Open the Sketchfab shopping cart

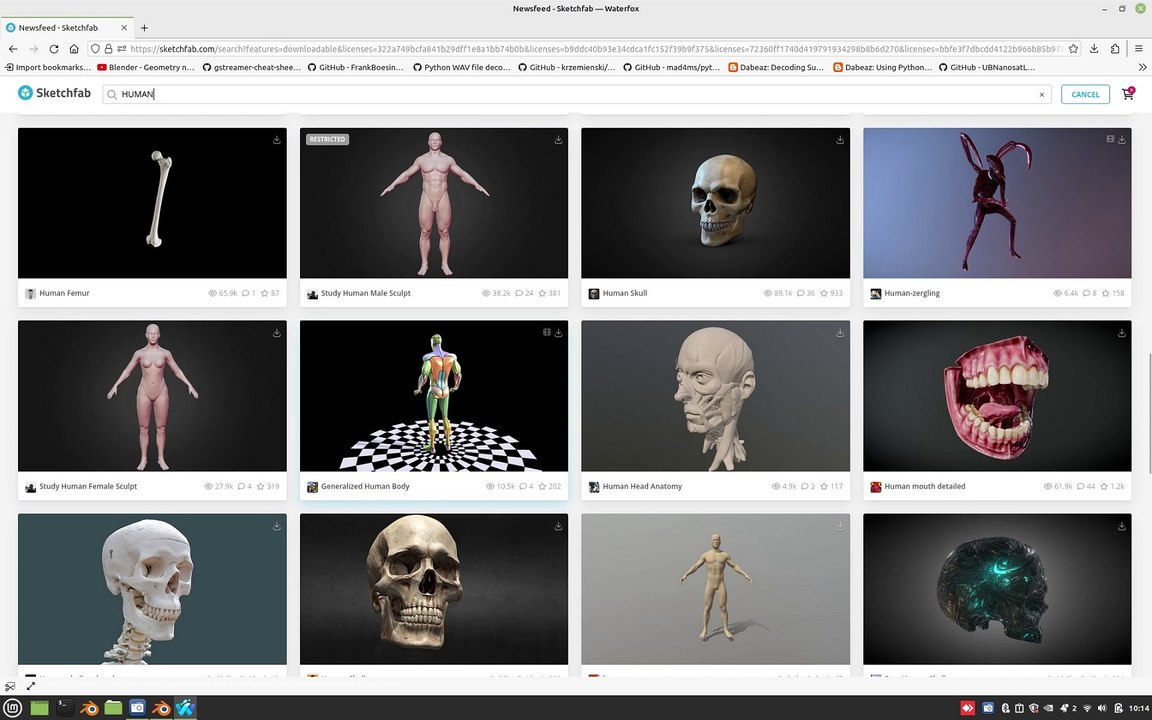tap(1128, 94)
